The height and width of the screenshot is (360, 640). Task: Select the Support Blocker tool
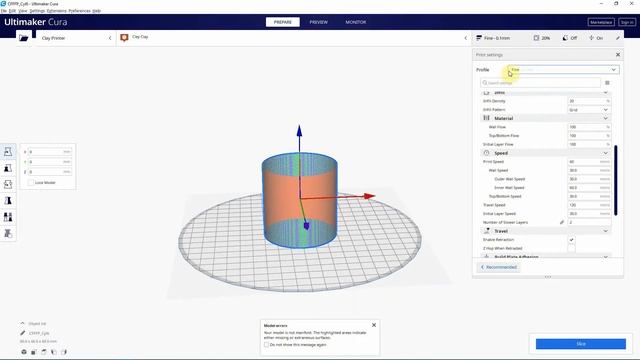point(8,233)
